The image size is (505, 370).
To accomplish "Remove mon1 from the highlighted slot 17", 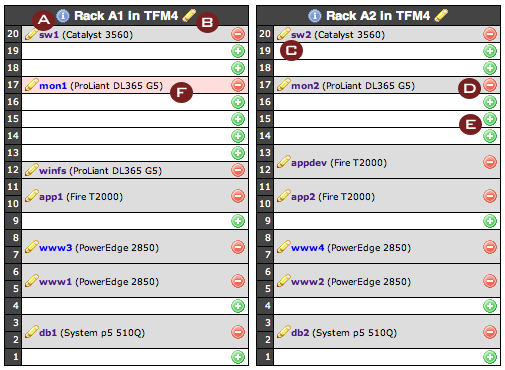I will tap(238, 85).
